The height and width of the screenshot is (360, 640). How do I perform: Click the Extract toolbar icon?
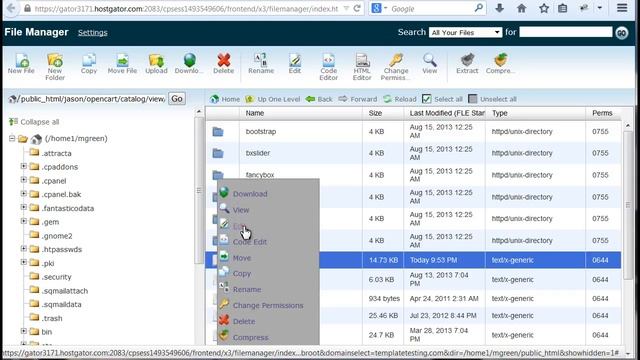click(467, 64)
